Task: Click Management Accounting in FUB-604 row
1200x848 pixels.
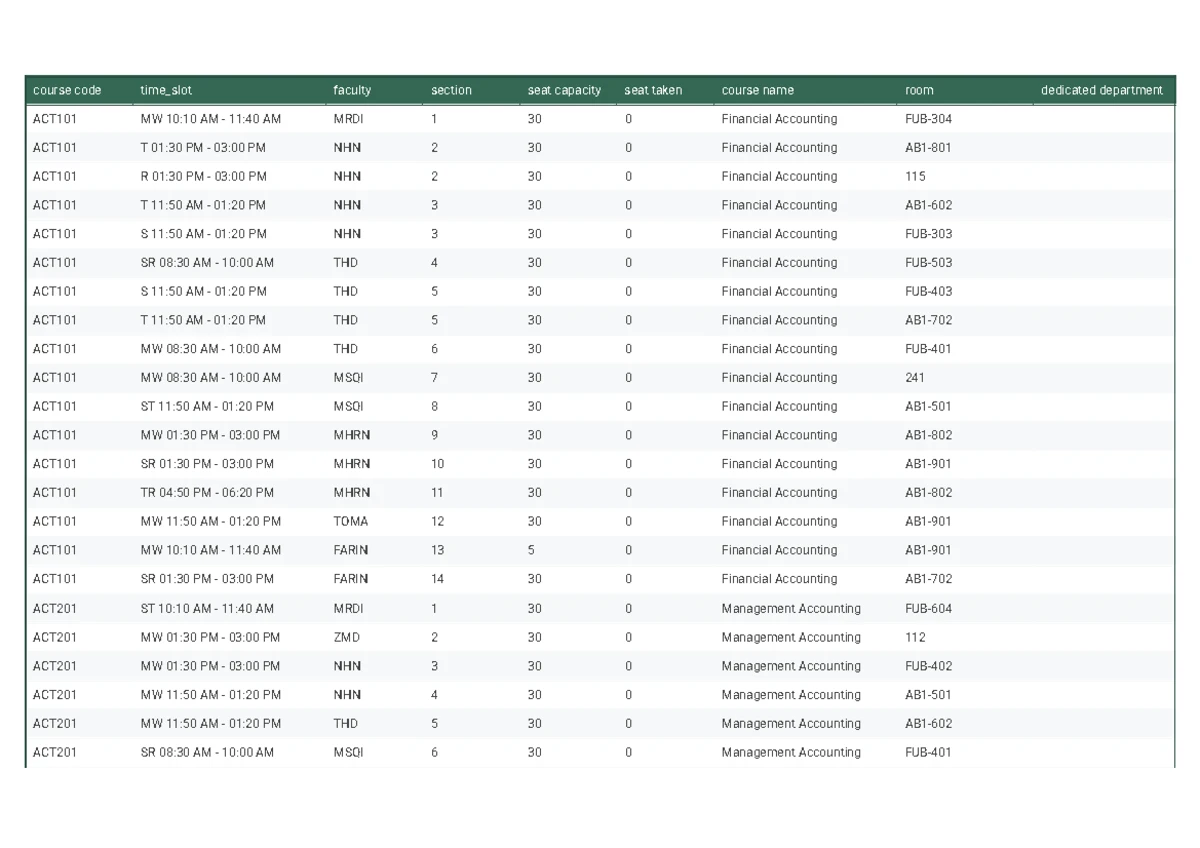Action: click(791, 609)
